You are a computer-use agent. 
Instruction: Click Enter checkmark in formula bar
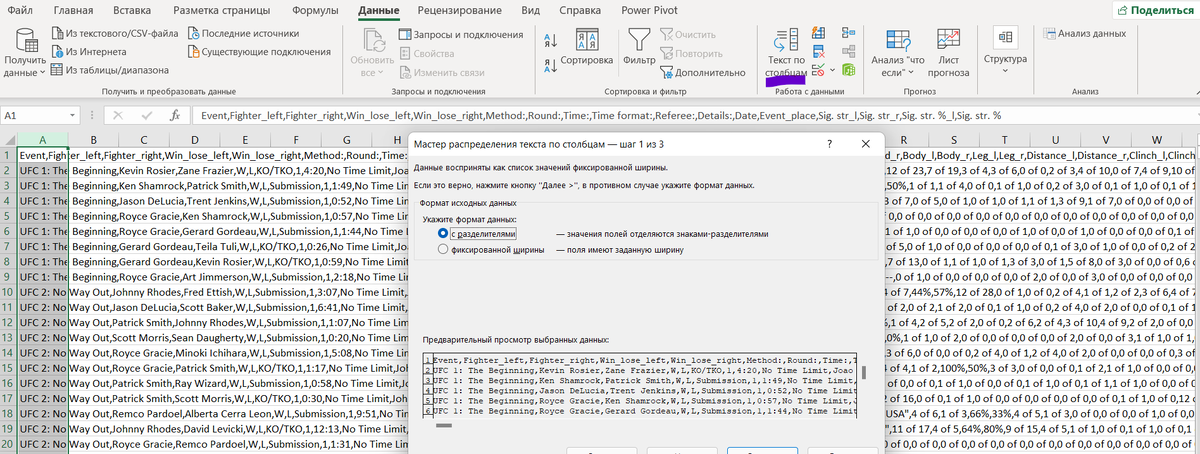(146, 115)
